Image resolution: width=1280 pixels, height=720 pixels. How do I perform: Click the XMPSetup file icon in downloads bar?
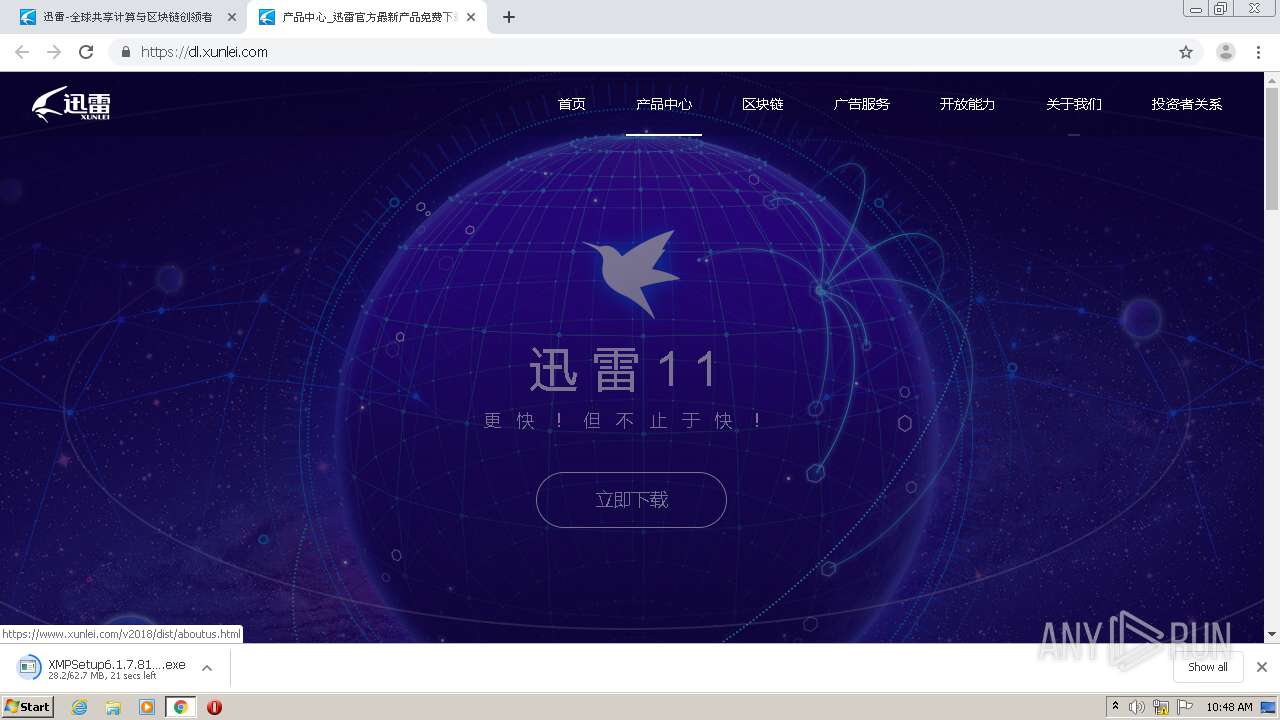click(29, 667)
